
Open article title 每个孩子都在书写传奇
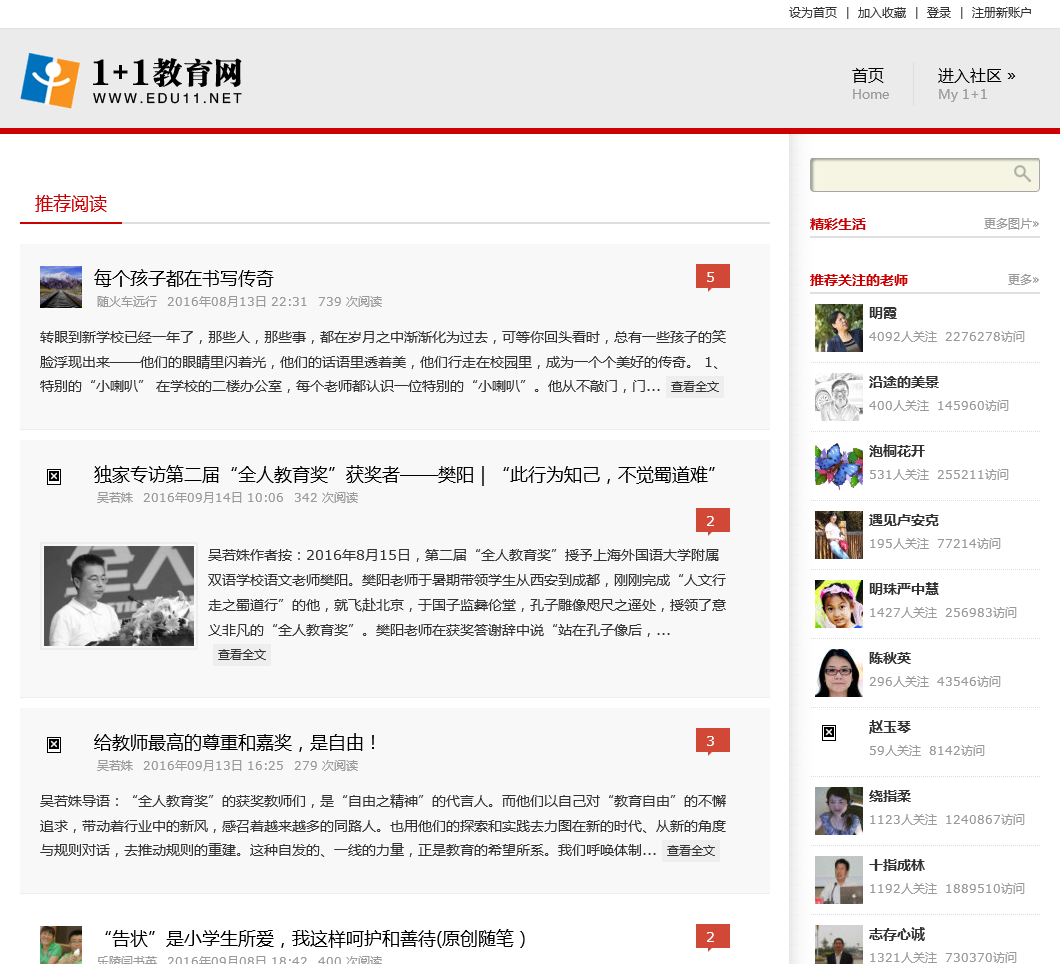coord(183,278)
